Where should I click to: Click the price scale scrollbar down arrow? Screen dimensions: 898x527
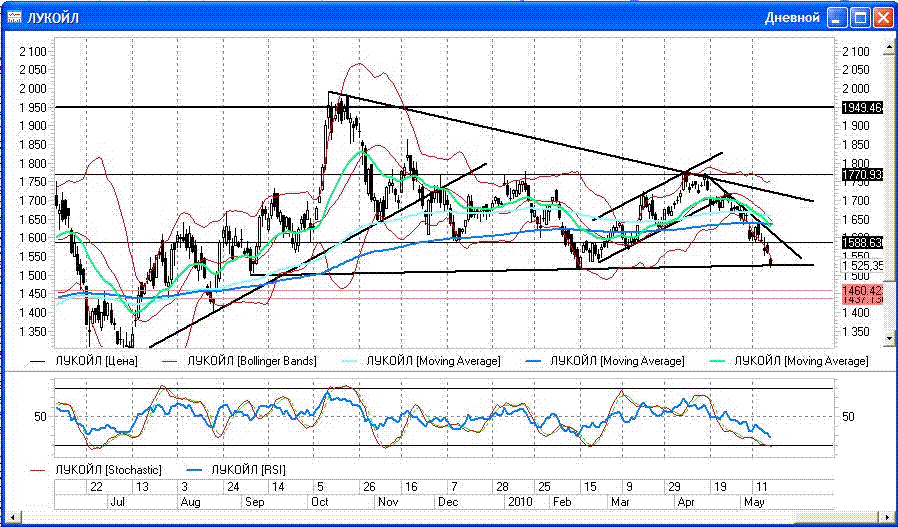click(889, 339)
